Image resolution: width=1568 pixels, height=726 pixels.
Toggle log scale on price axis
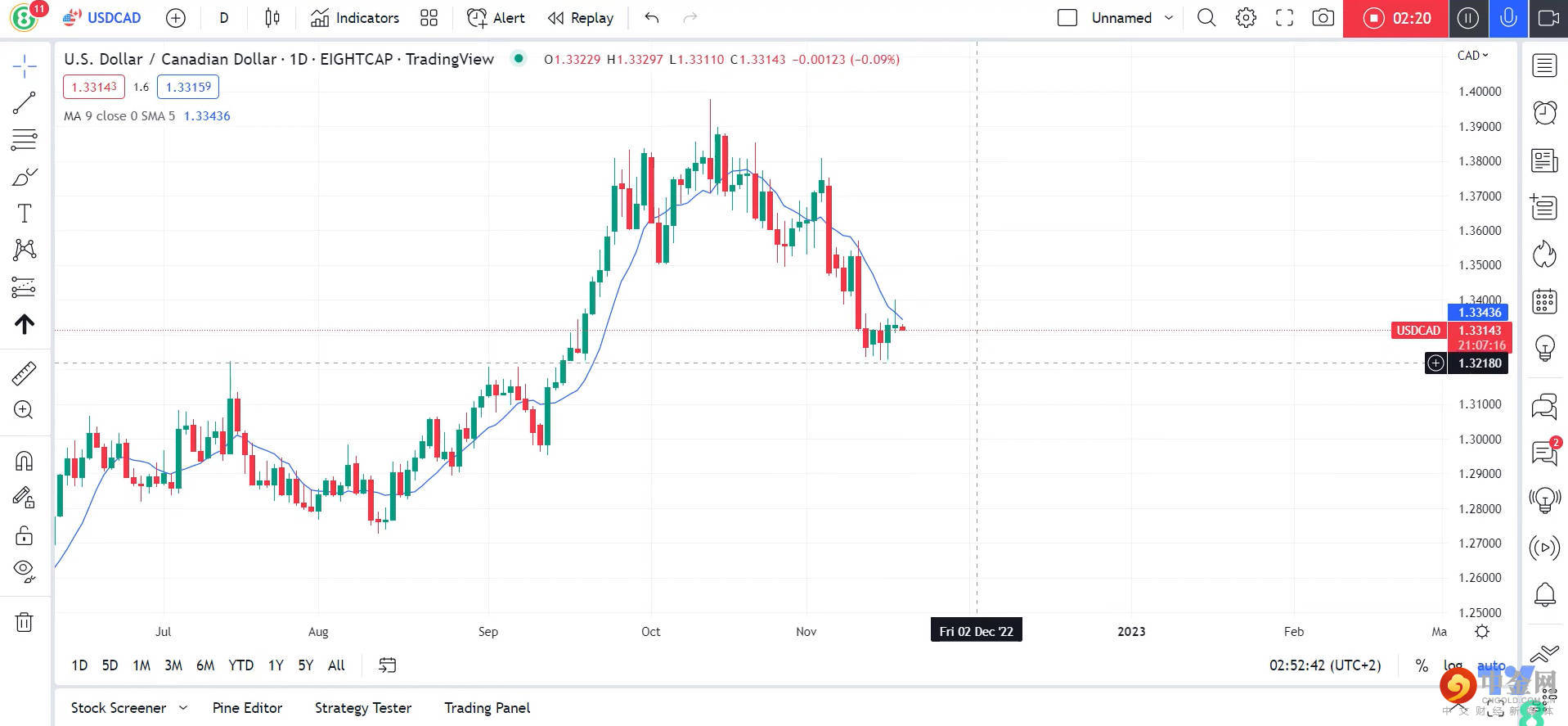(x=1453, y=665)
